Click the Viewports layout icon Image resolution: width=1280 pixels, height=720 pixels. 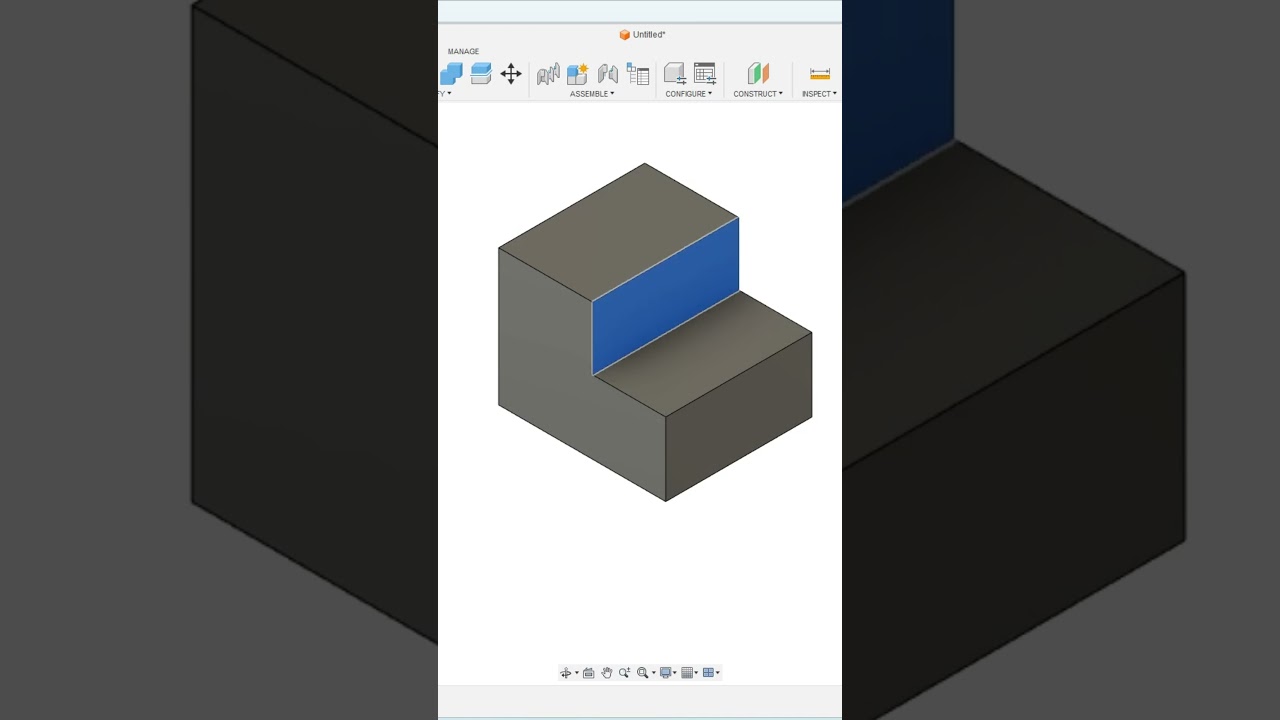coord(709,673)
